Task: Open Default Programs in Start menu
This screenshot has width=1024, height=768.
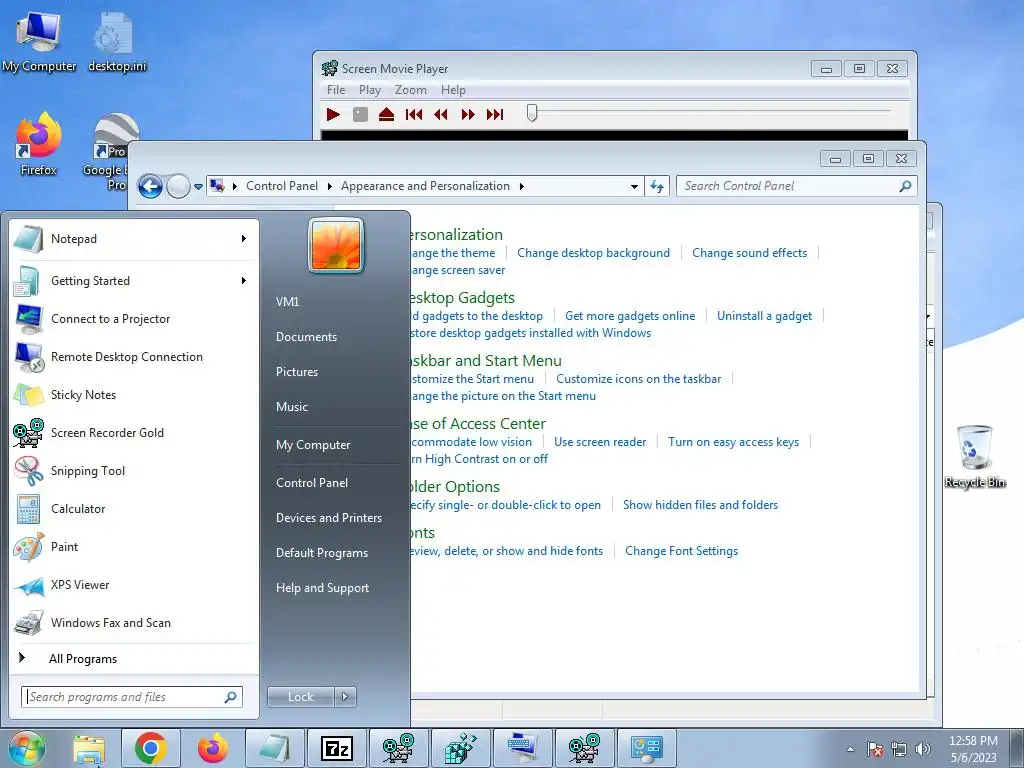Action: (322, 552)
